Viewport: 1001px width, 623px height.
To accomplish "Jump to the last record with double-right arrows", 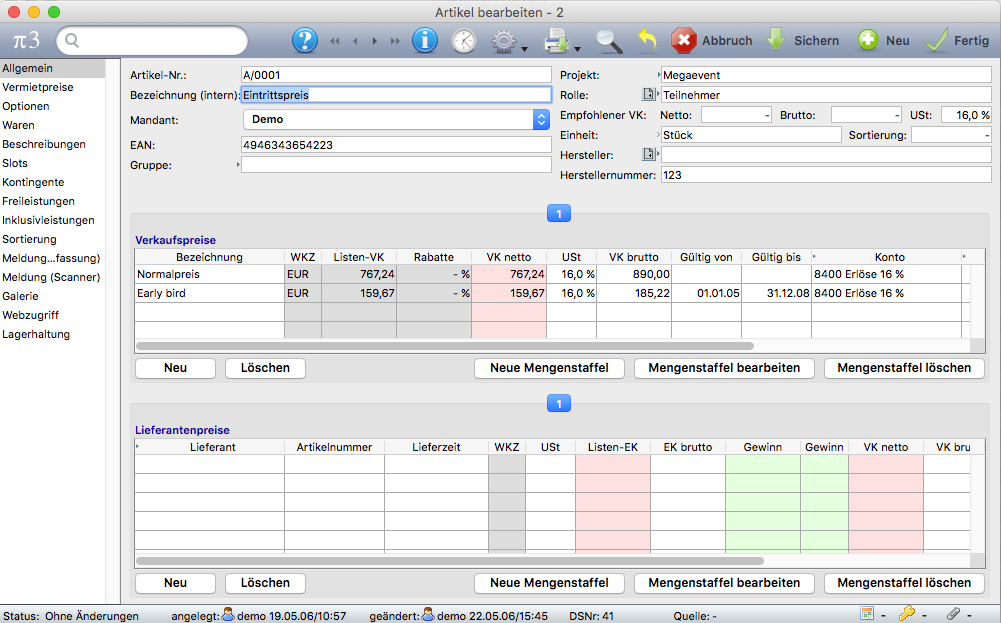I will (x=395, y=41).
